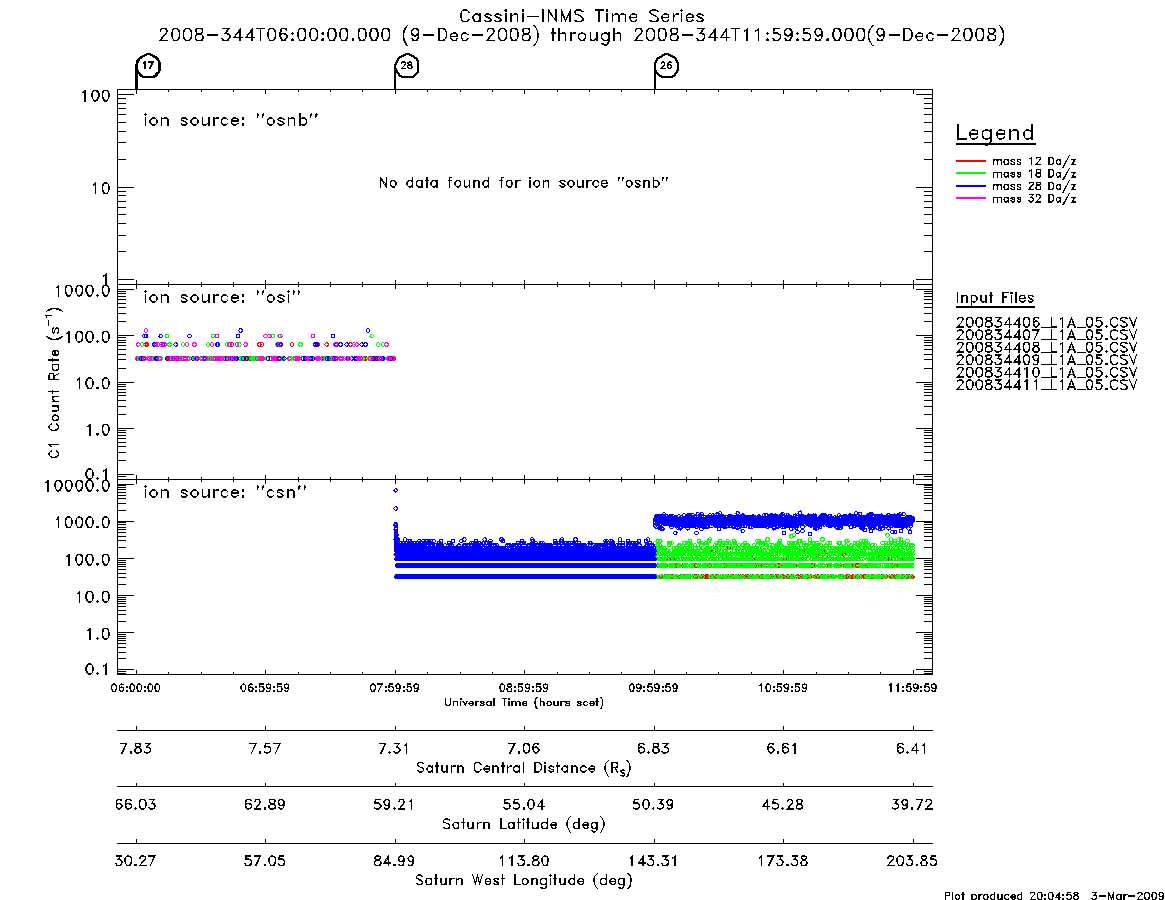Click the 10000.0 y-axis tick in csn panel

pos(77,486)
